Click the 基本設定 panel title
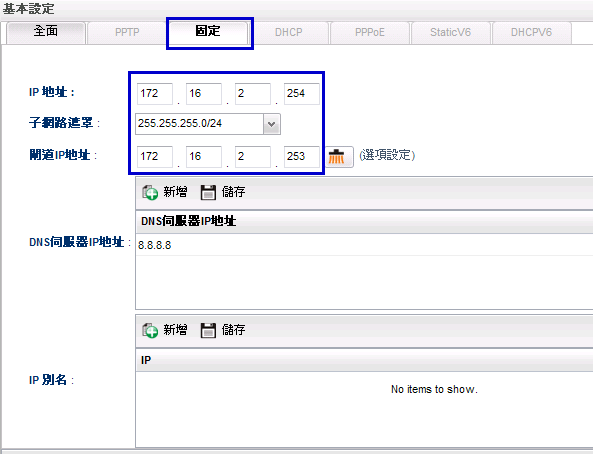Viewport: 593px width, 454px height. [x=29, y=9]
